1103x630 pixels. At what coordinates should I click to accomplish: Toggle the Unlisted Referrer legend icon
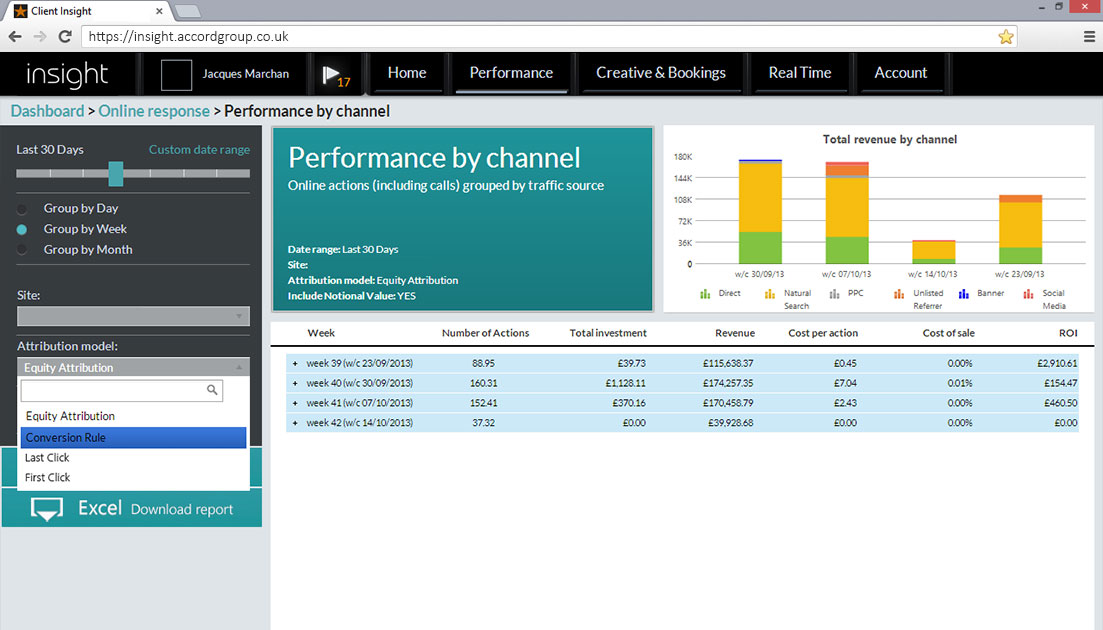coord(899,294)
